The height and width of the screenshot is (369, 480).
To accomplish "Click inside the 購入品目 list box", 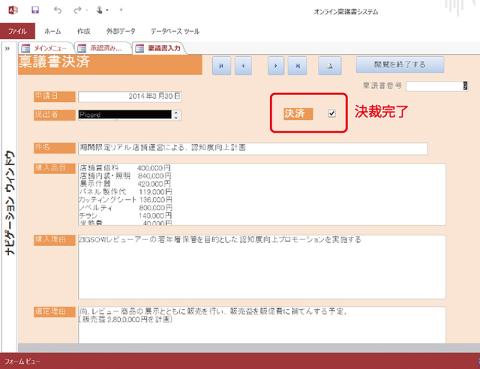I will [x=262, y=194].
